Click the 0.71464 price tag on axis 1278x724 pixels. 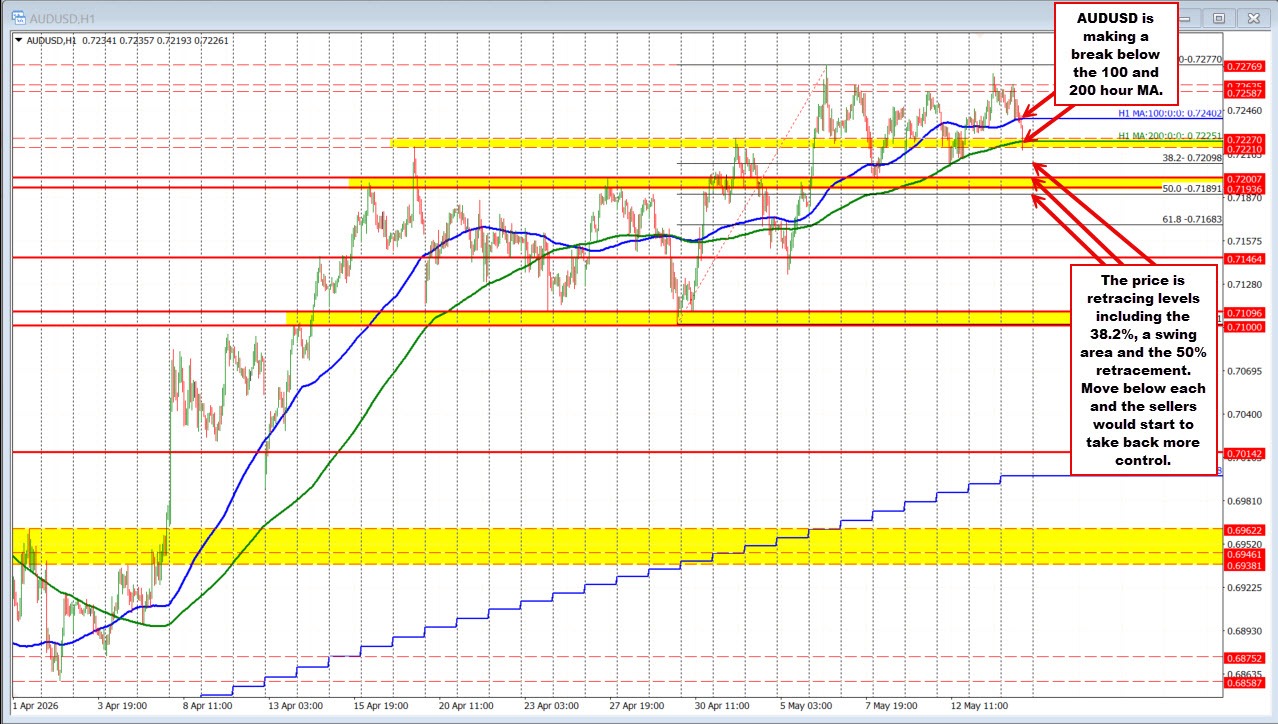coord(1246,258)
